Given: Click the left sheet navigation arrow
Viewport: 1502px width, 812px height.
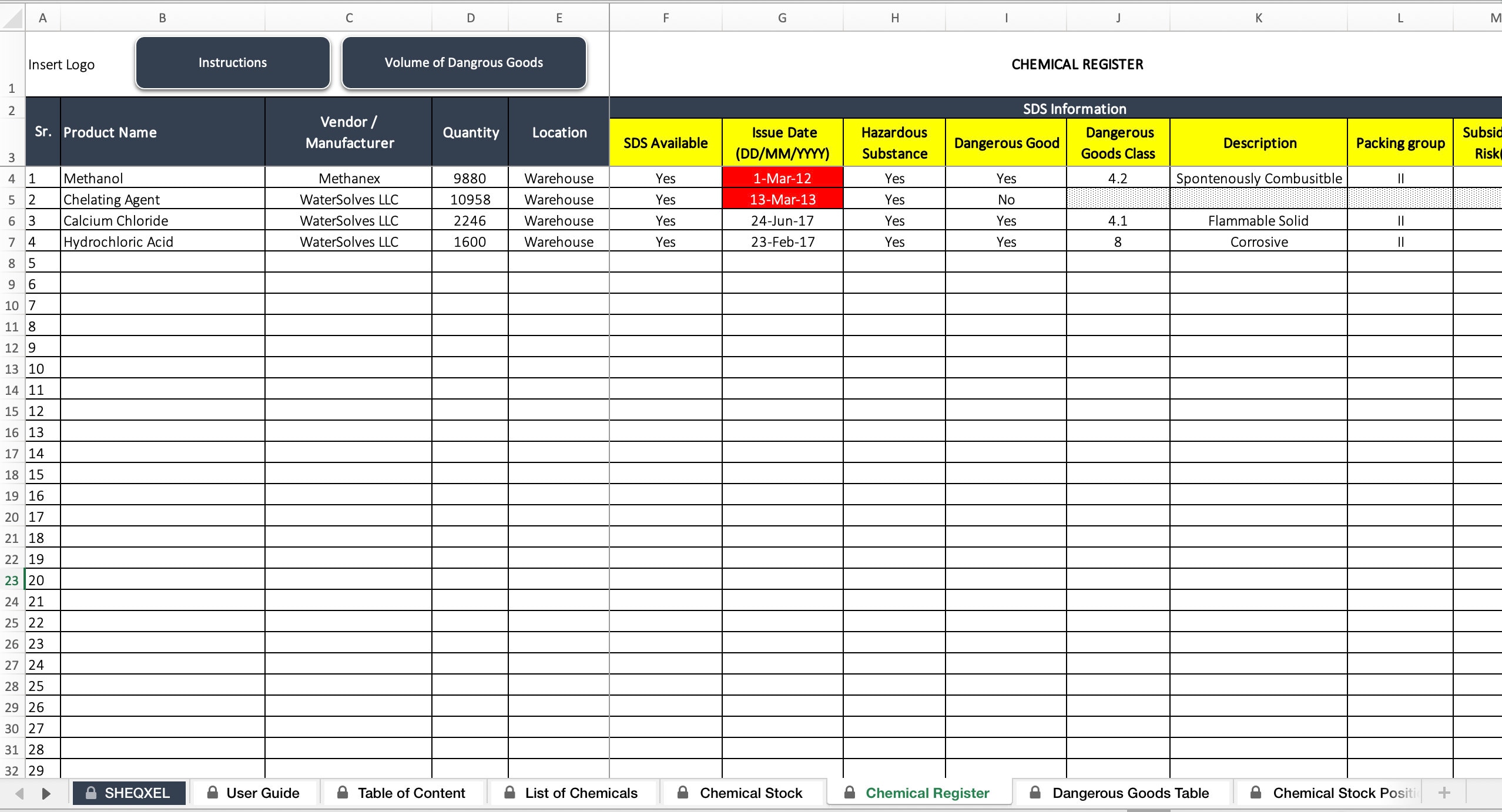Looking at the screenshot, I should tap(18, 793).
